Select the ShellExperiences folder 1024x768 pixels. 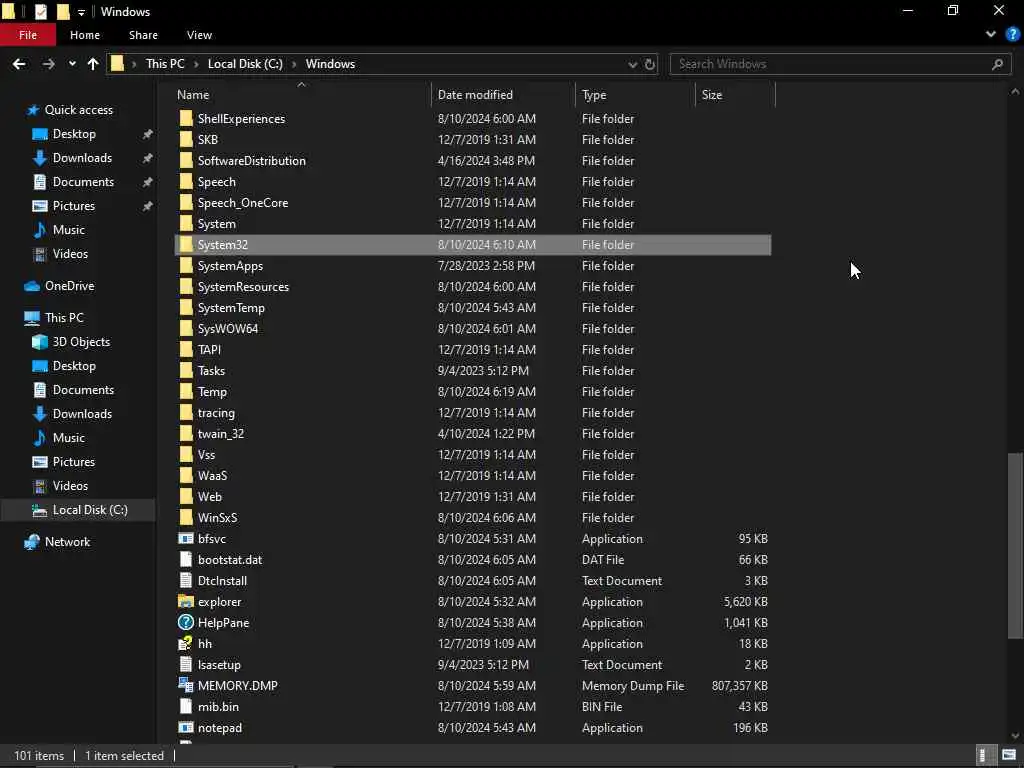(241, 119)
